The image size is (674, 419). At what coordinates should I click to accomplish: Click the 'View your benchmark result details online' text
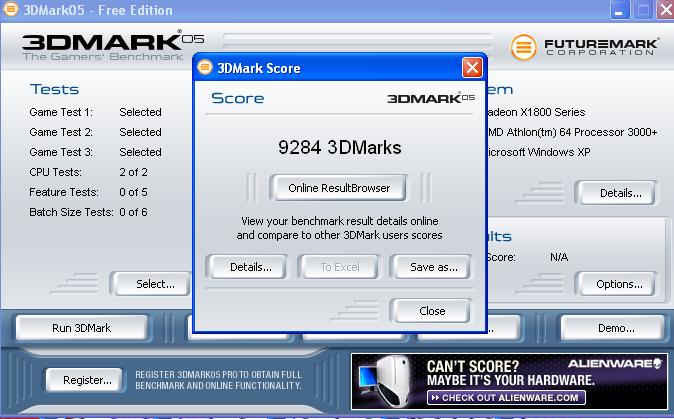coord(340,221)
